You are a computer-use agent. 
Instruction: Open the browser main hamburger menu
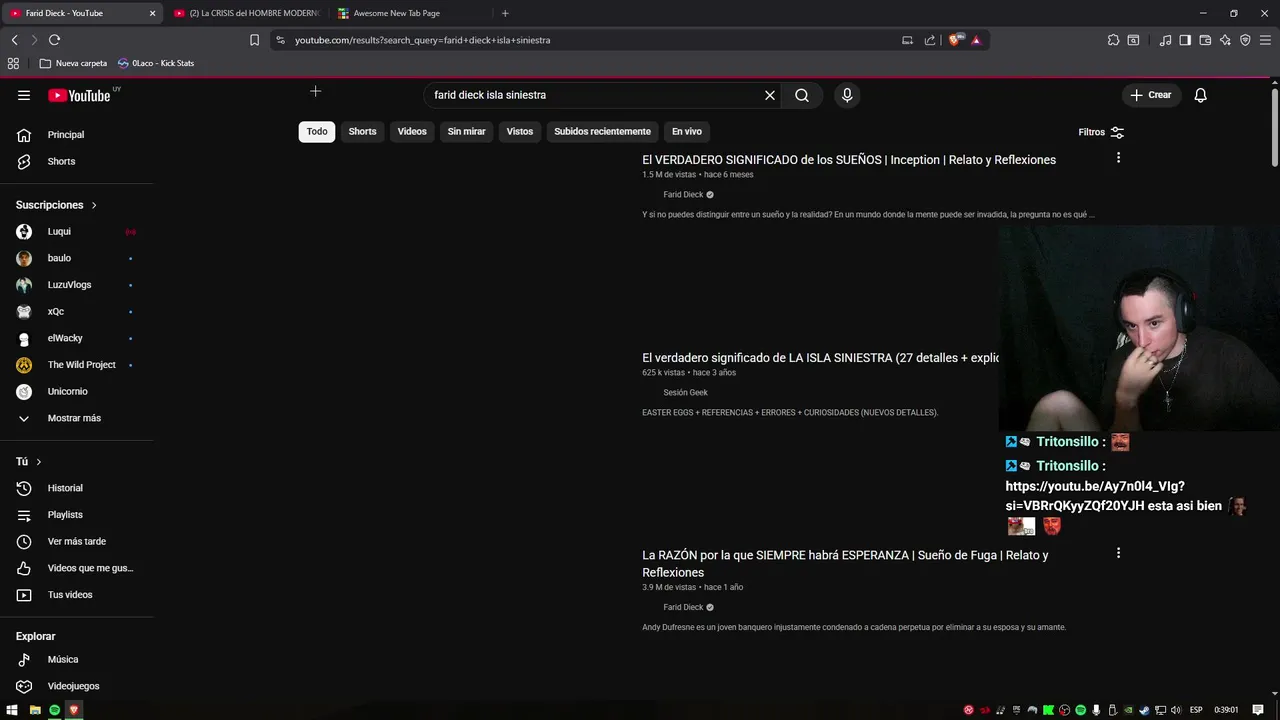tap(1265, 40)
